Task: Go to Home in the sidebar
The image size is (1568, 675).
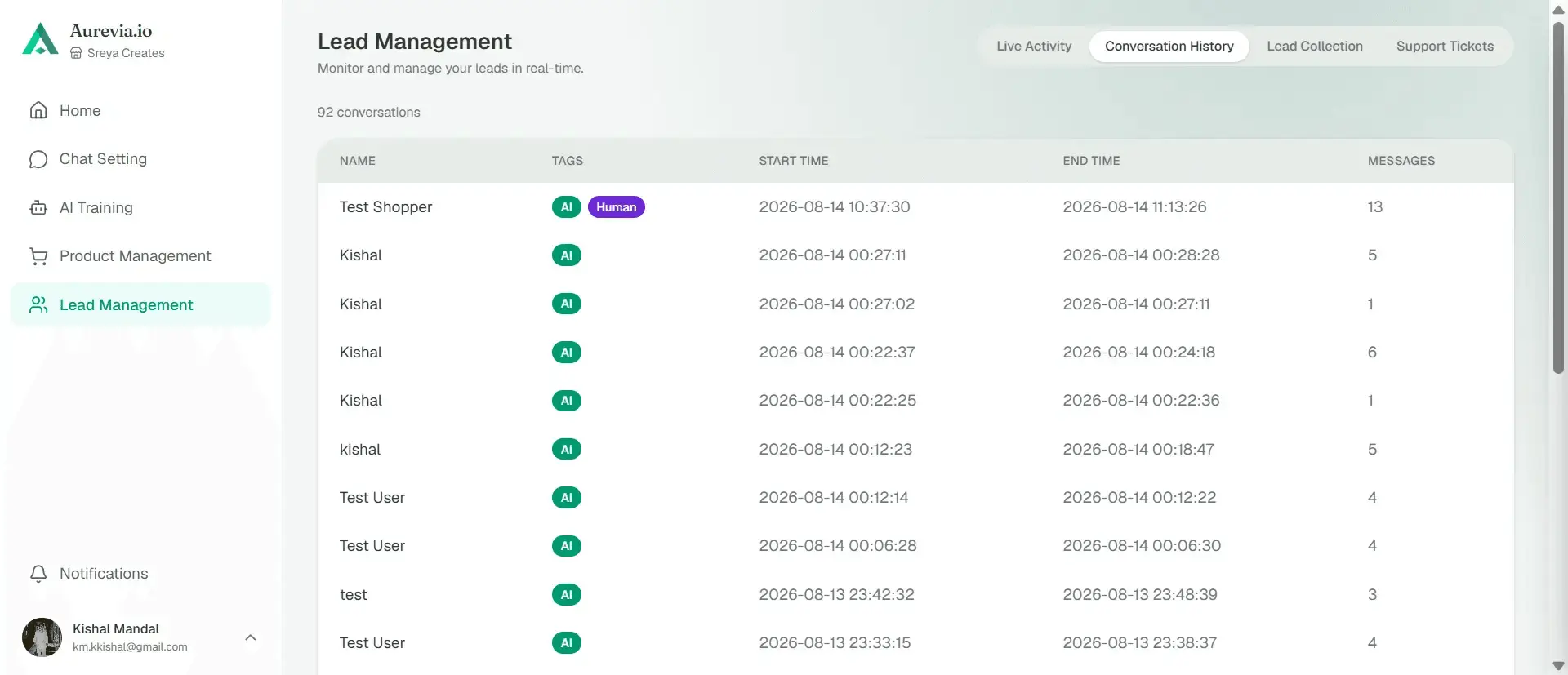Action: pyautogui.click(x=140, y=110)
